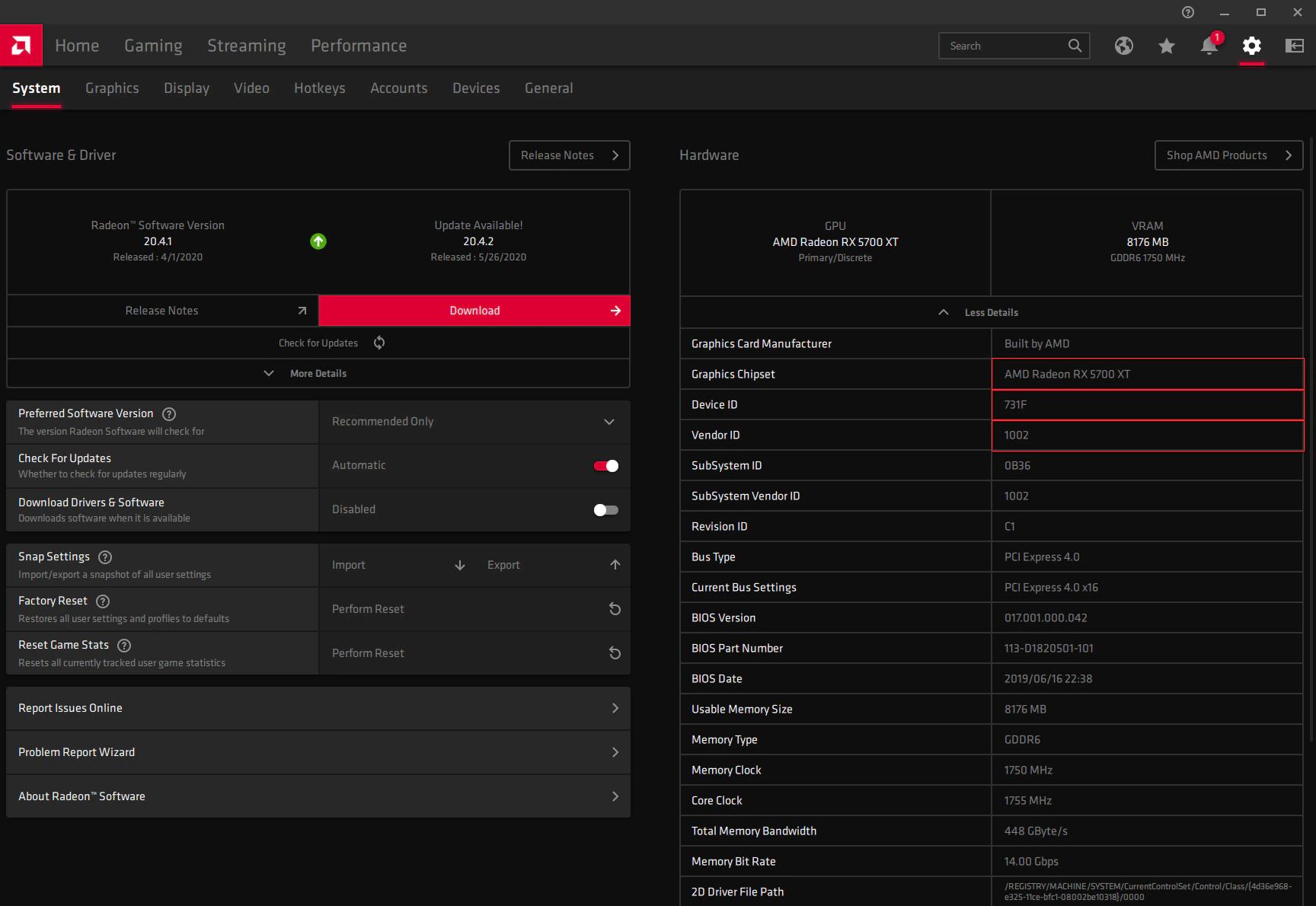Image resolution: width=1316 pixels, height=906 pixels.
Task: Click the Download button for update 20.4.2
Action: pyautogui.click(x=474, y=311)
